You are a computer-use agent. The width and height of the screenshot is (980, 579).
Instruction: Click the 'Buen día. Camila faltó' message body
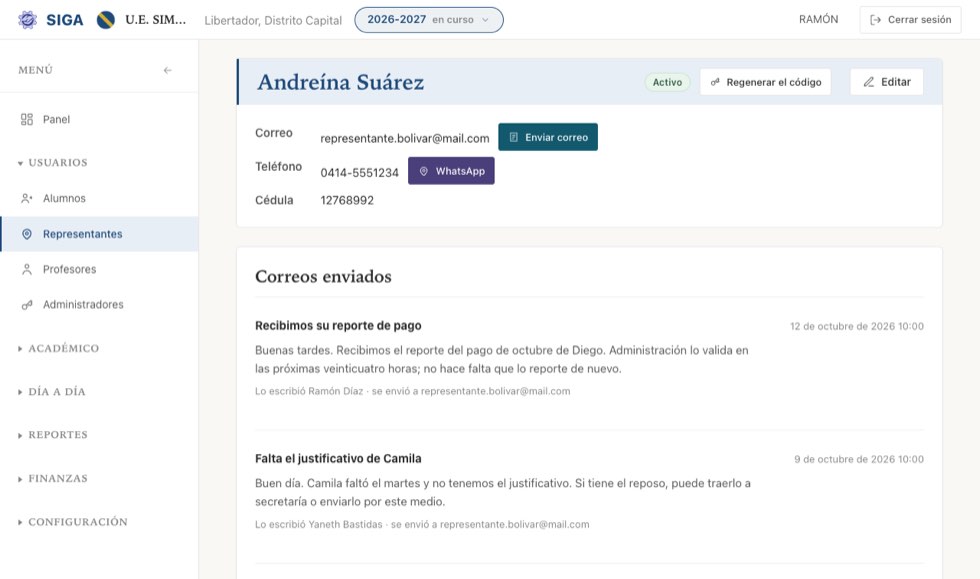[502, 492]
